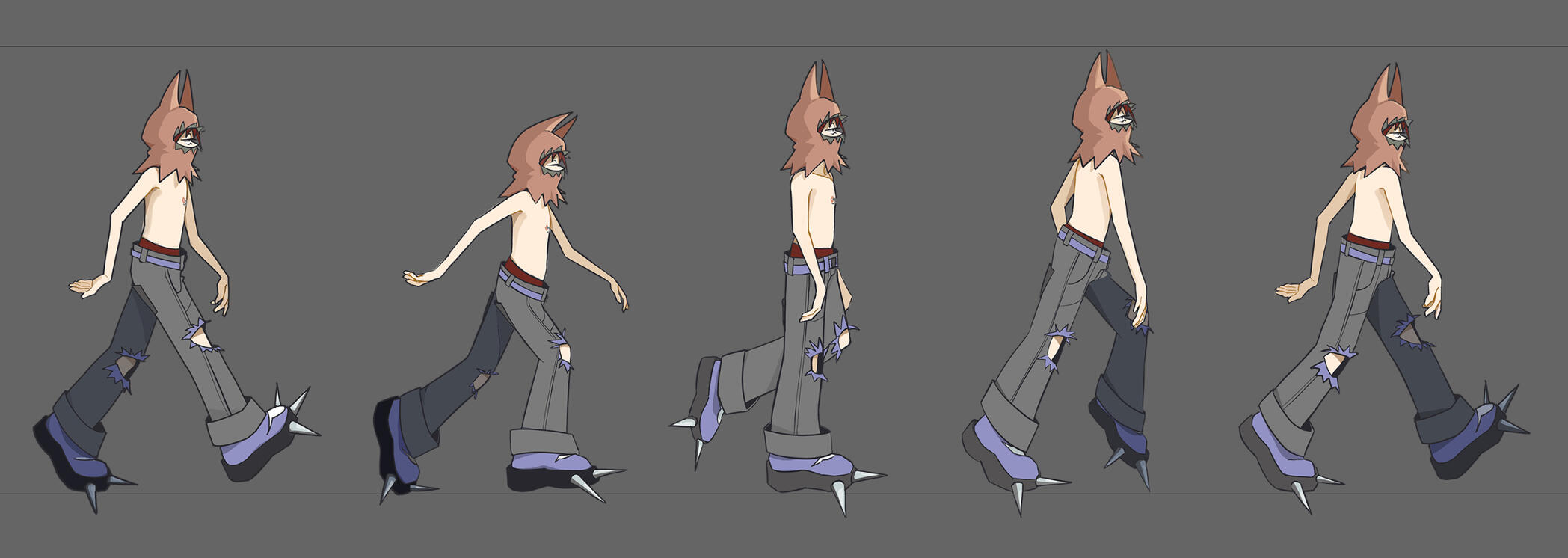Select the fifth pose's purple belt
This screenshot has height=558, width=1568.
[1366, 251]
